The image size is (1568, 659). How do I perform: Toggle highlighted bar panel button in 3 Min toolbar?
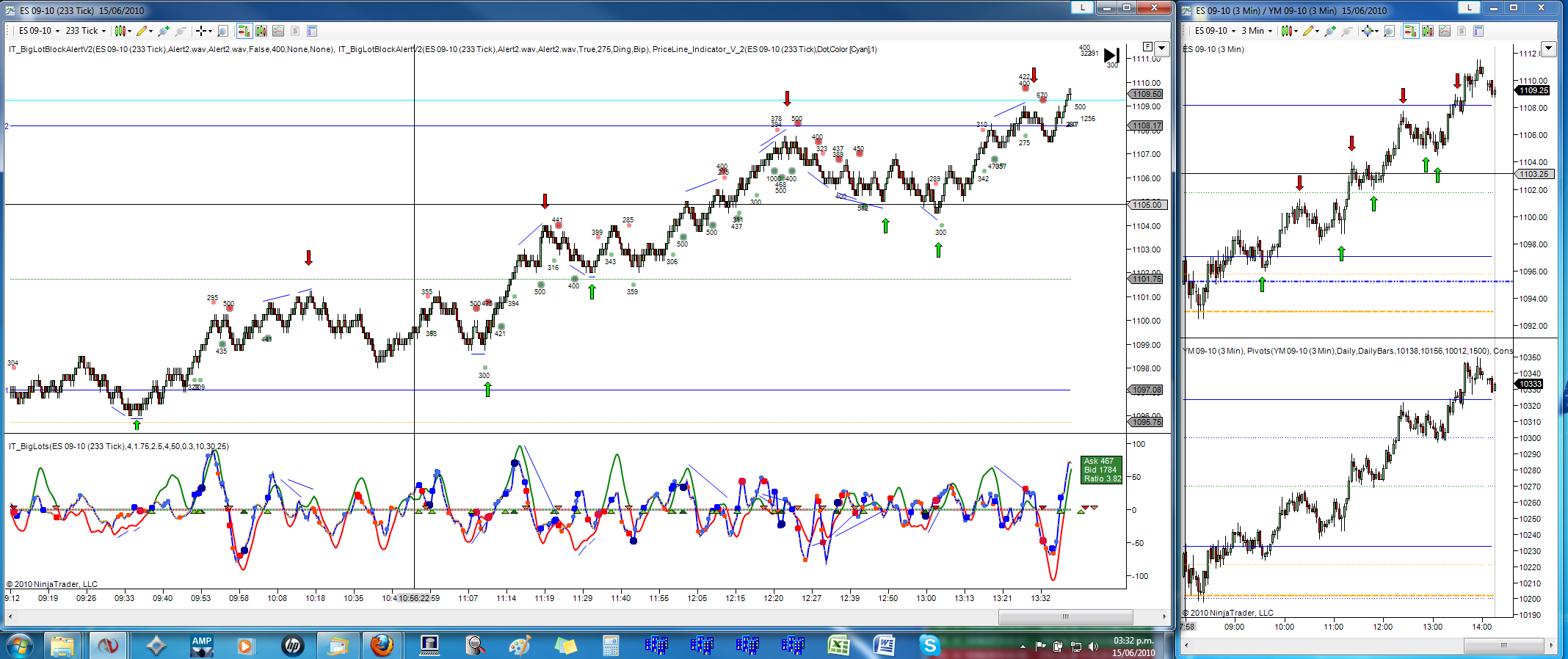click(1411, 31)
